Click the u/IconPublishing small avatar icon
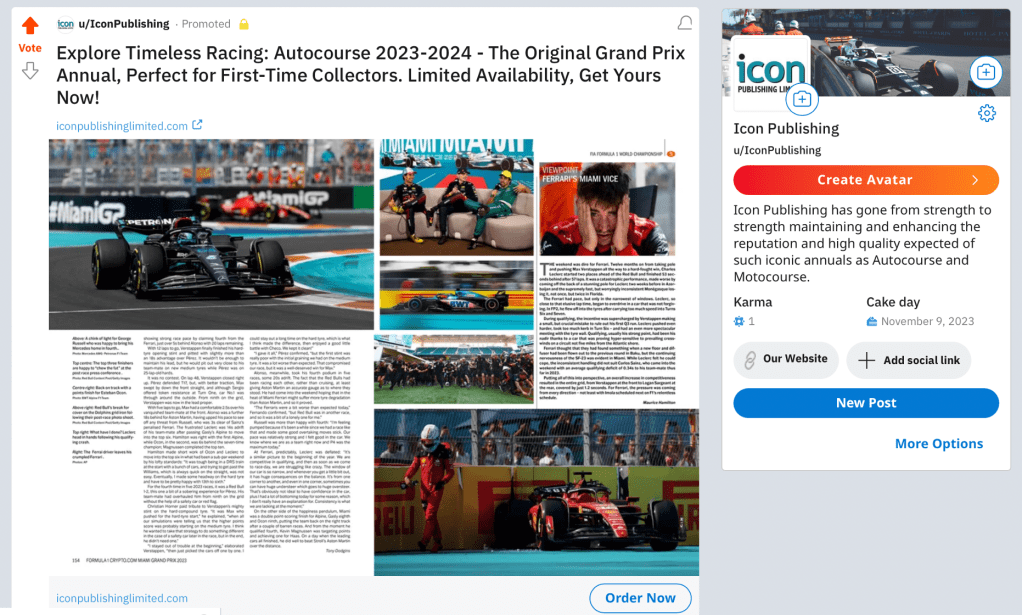This screenshot has width=1022, height=615. (65, 24)
